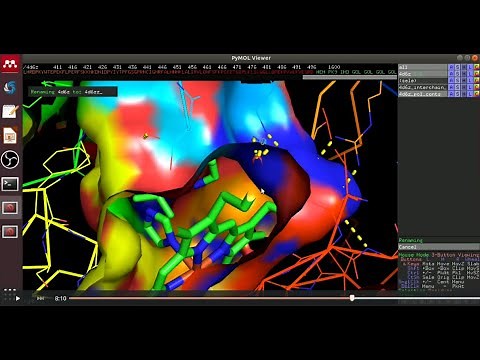Toggle the (sele) selection entry

tap(422, 80)
